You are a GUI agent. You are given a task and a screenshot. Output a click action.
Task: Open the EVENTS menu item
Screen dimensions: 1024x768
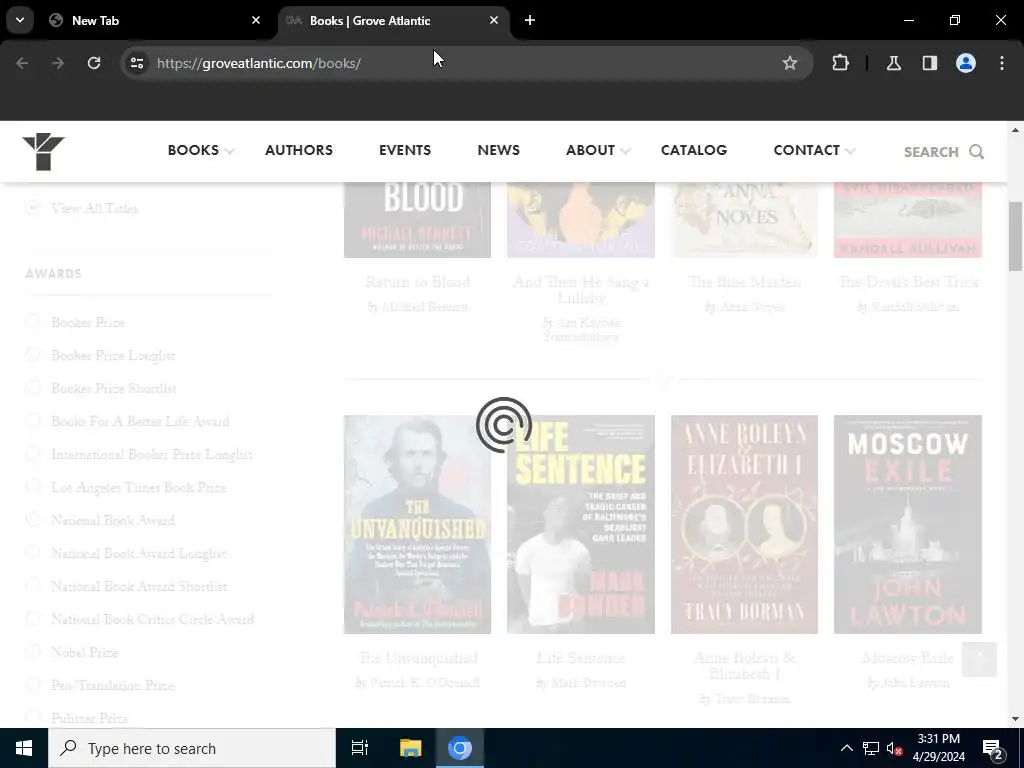405,150
